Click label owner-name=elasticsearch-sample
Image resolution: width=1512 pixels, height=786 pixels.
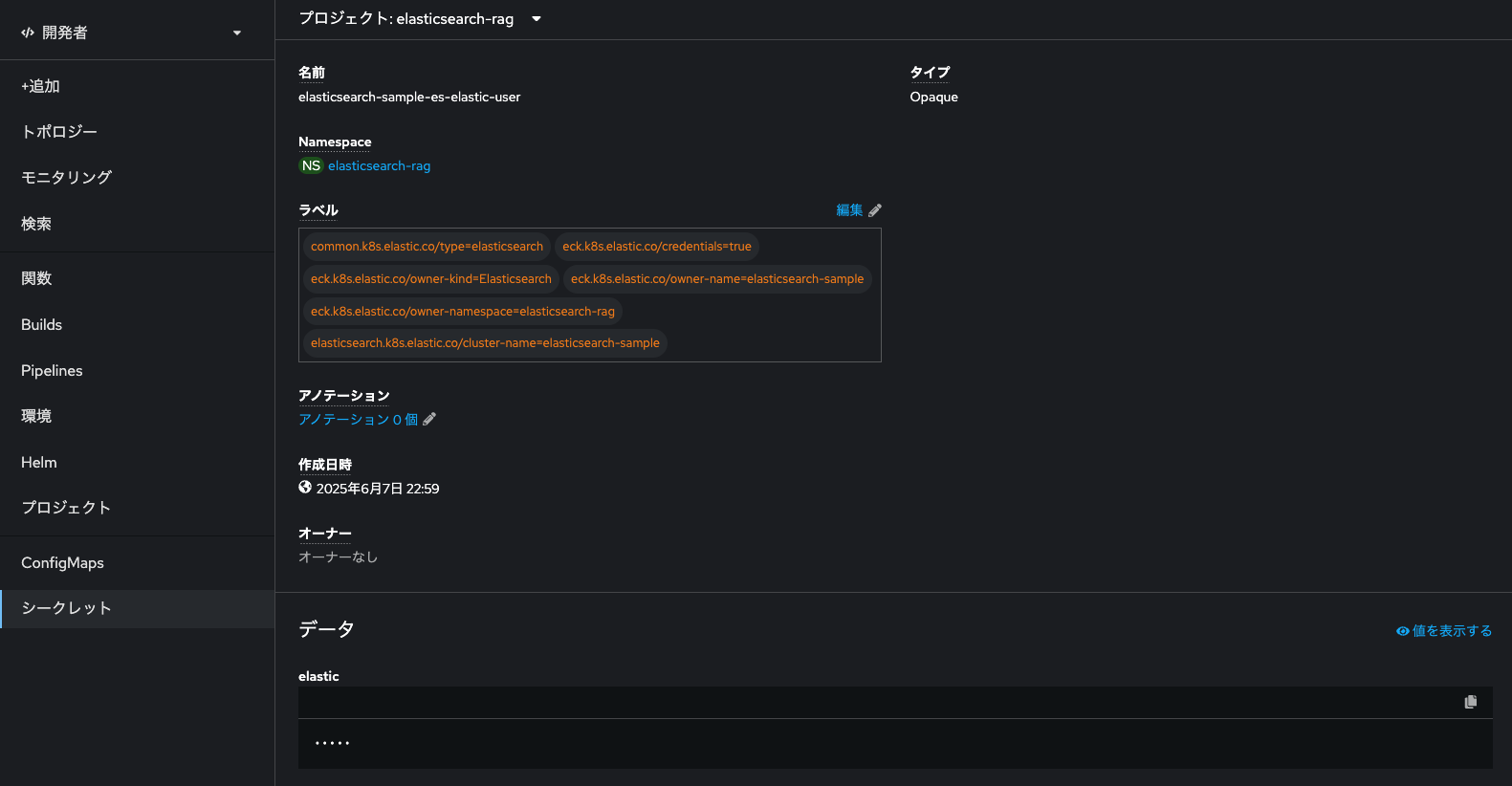coord(717,279)
